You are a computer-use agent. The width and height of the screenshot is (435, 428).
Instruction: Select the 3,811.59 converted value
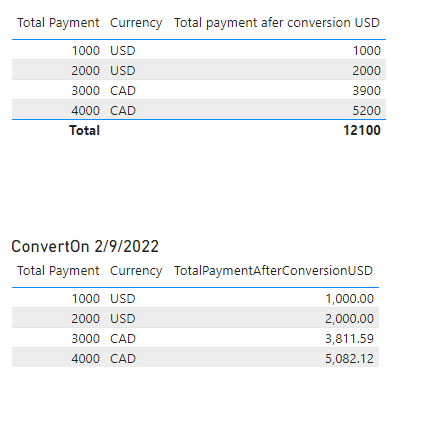pyautogui.click(x=349, y=339)
